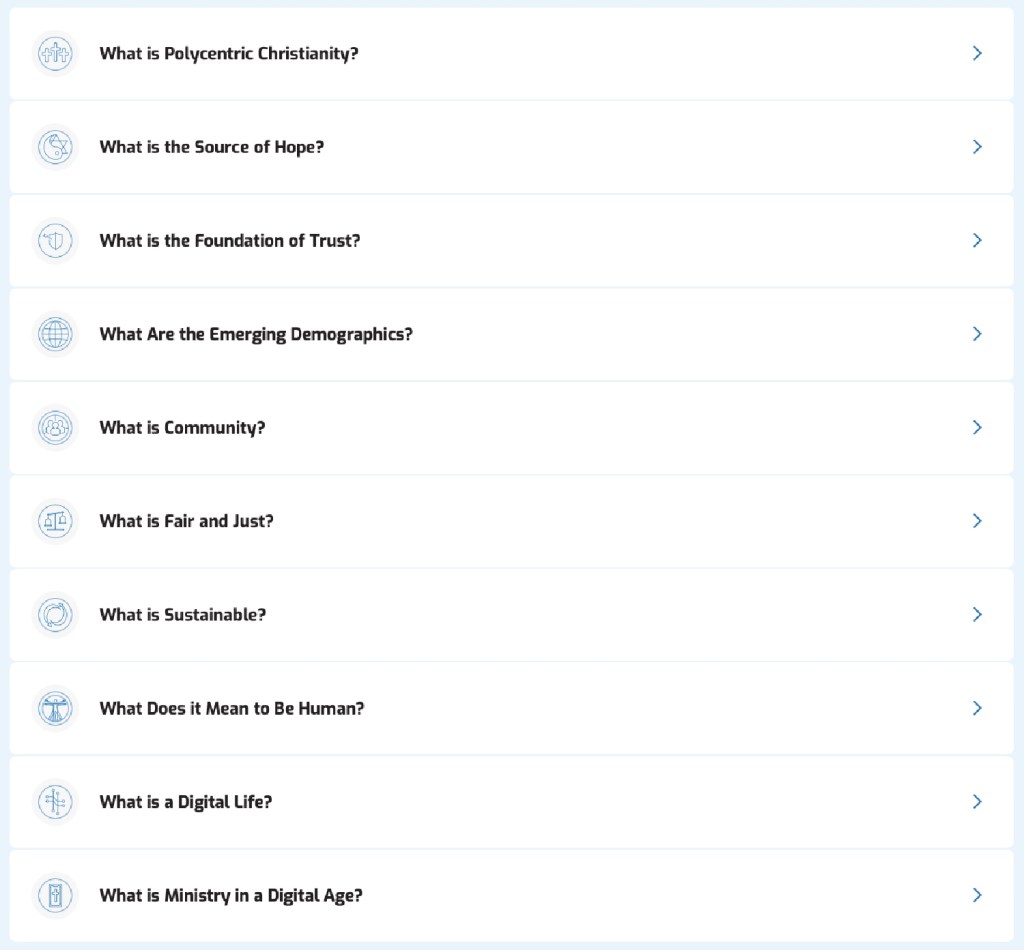Open "What is Community?" question
The width and height of the screenshot is (1024, 950).
182,427
